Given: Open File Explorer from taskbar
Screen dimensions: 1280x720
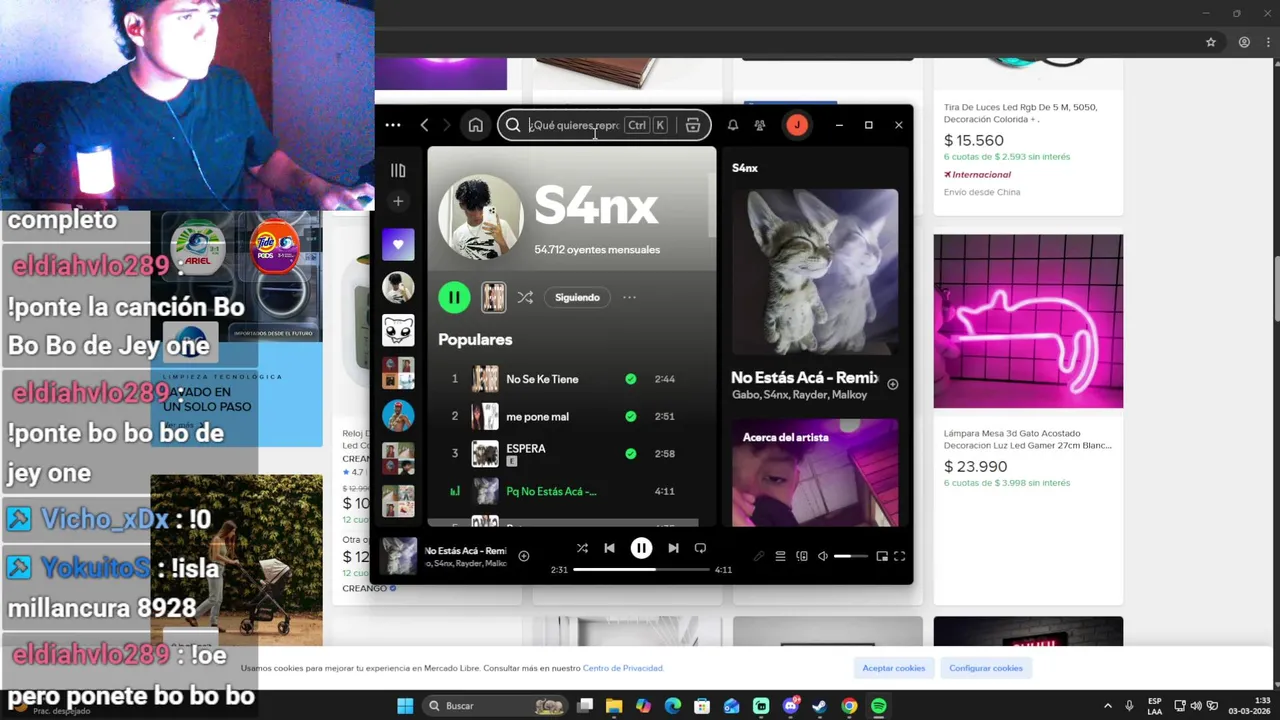Looking at the screenshot, I should tap(614, 706).
